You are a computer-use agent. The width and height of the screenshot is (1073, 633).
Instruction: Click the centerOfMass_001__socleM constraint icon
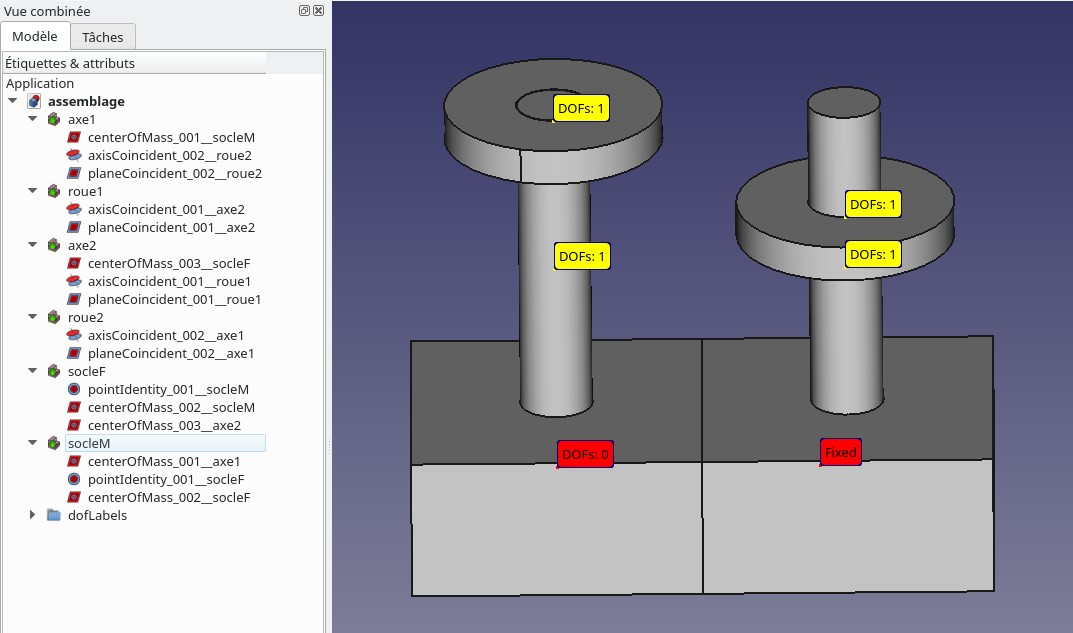pos(74,138)
